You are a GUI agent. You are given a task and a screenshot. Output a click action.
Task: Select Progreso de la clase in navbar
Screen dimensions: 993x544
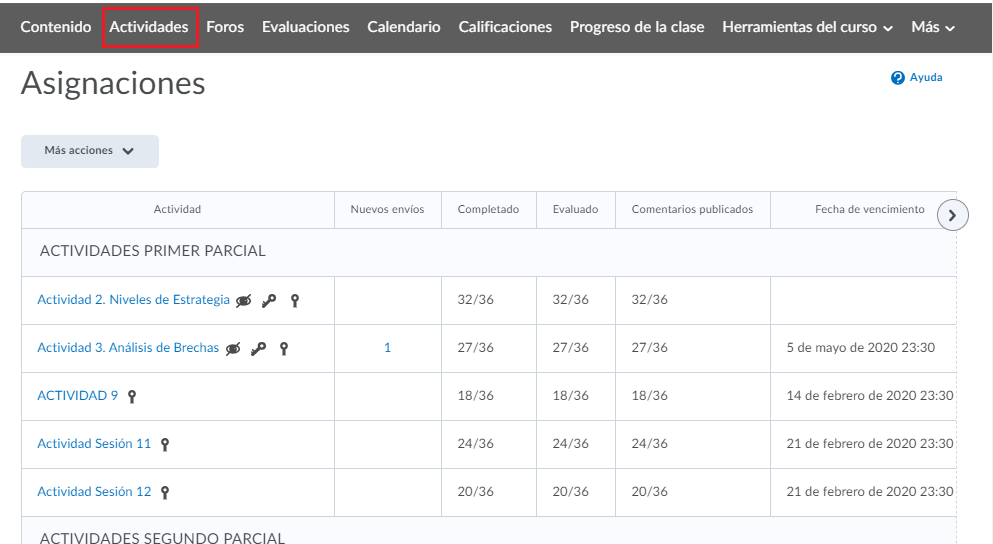(637, 27)
